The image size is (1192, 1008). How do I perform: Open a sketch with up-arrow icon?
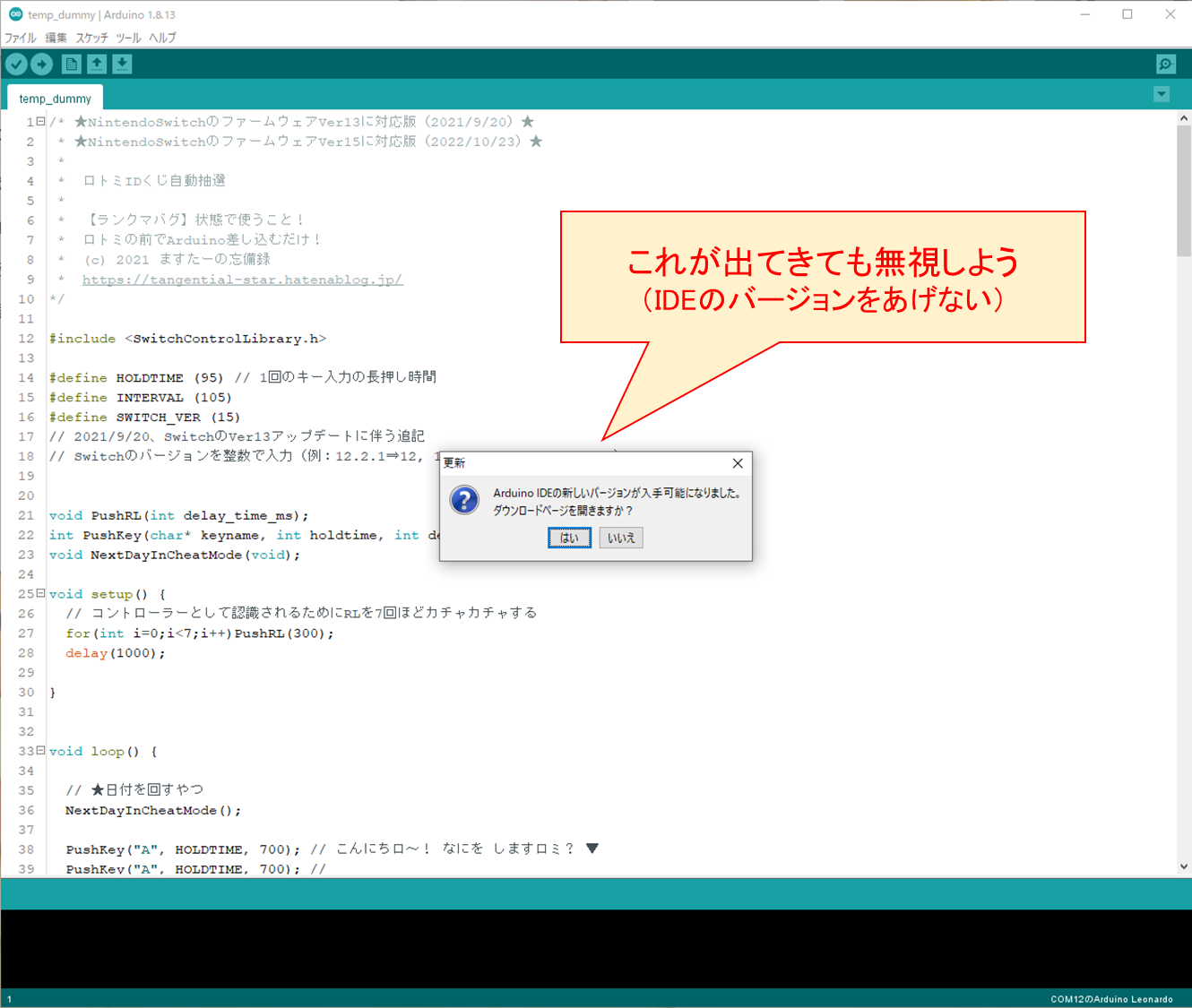(97, 64)
